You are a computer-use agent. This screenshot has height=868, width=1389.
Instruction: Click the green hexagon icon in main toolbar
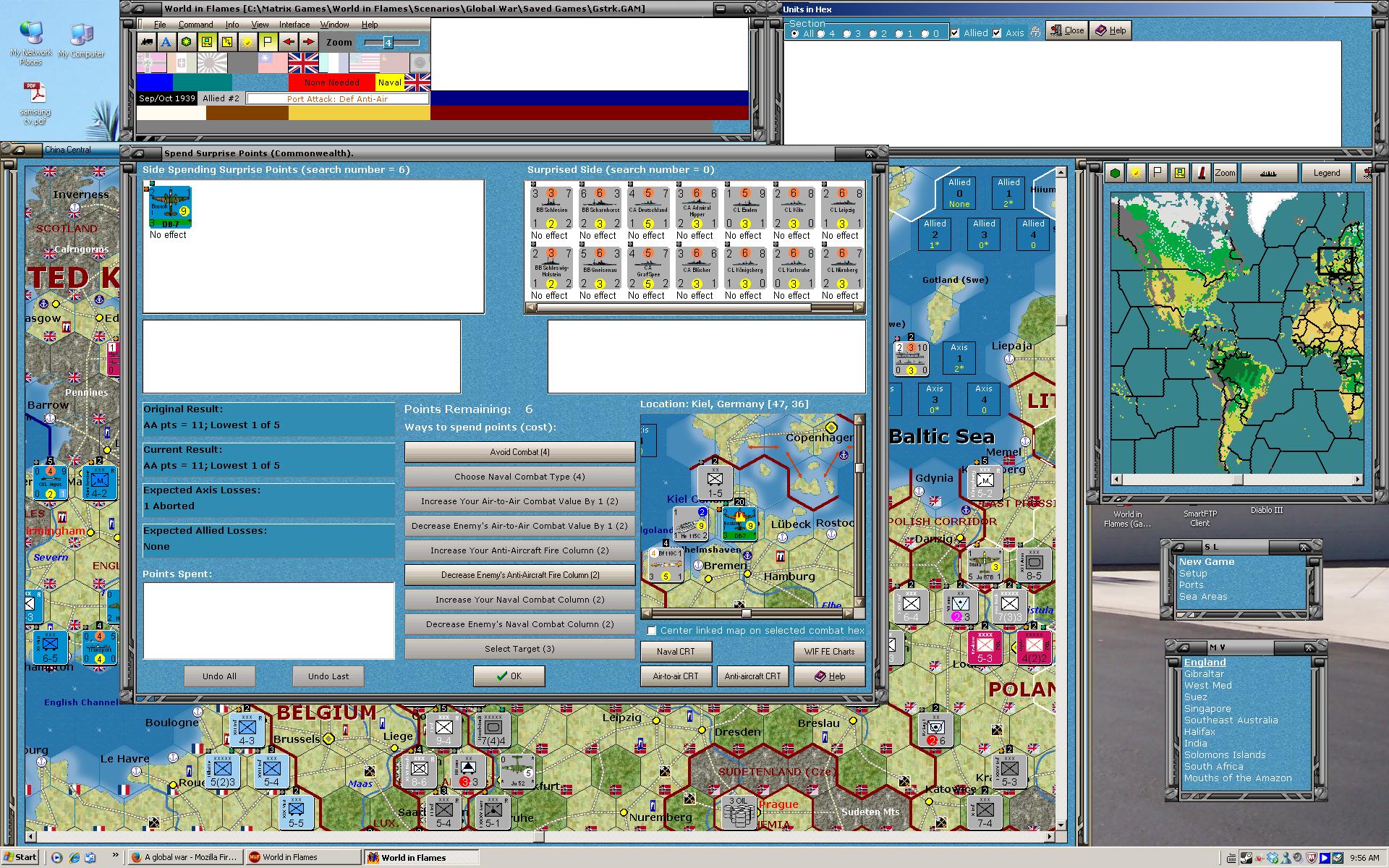tap(187, 42)
